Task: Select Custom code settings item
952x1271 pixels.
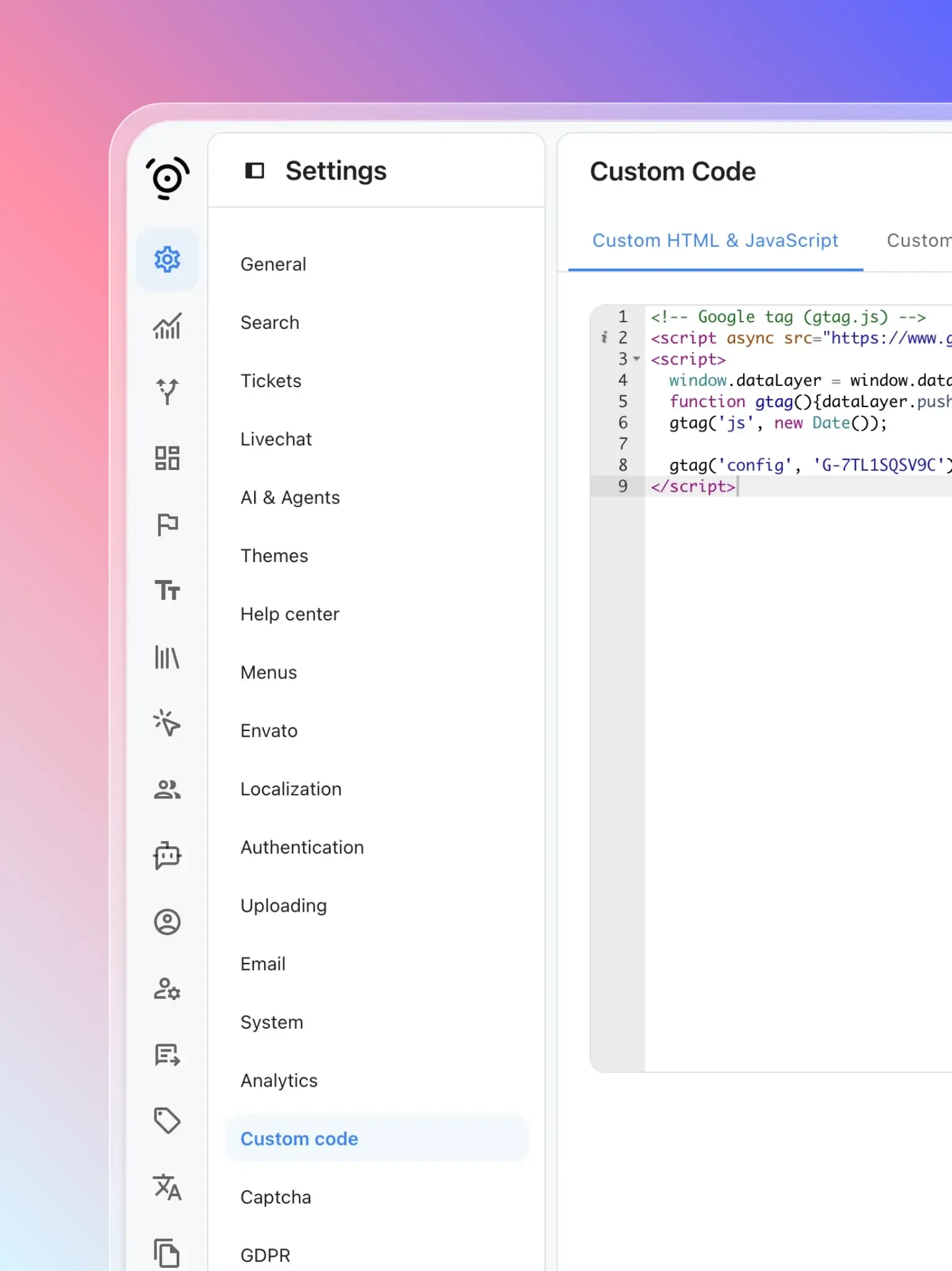Action: point(376,1139)
